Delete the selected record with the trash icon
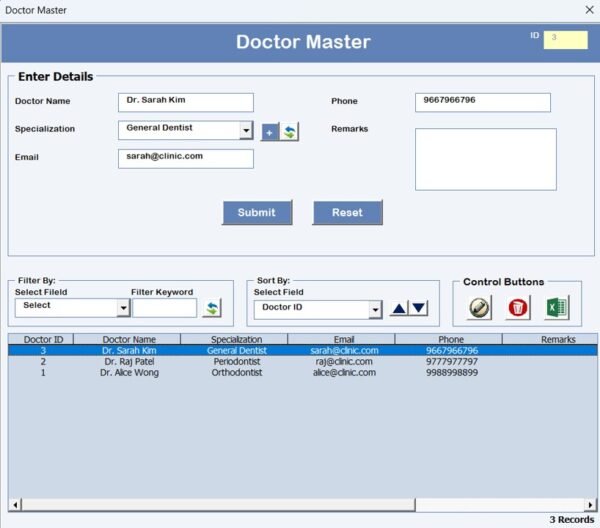This screenshot has height=528, width=600. [518, 308]
